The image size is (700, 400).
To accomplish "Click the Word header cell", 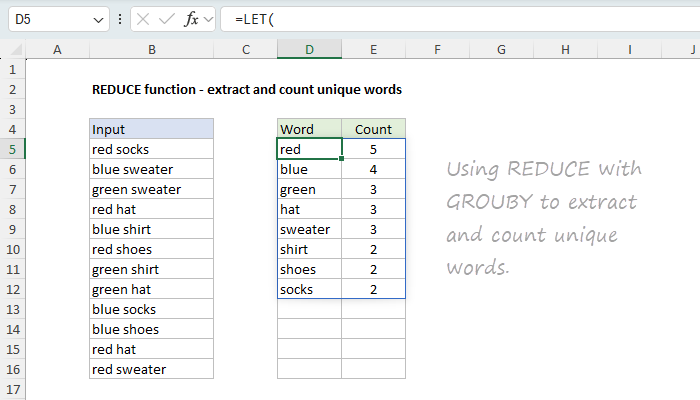I will [x=309, y=129].
